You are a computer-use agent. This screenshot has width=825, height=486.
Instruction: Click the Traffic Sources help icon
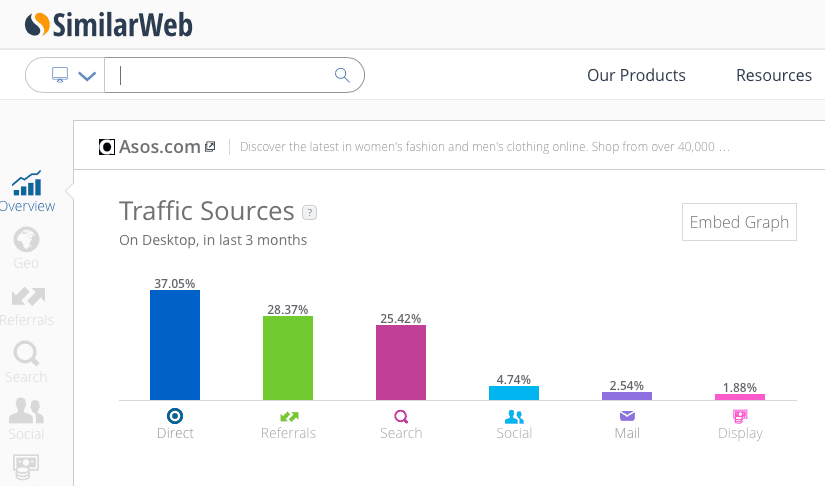pyautogui.click(x=310, y=212)
